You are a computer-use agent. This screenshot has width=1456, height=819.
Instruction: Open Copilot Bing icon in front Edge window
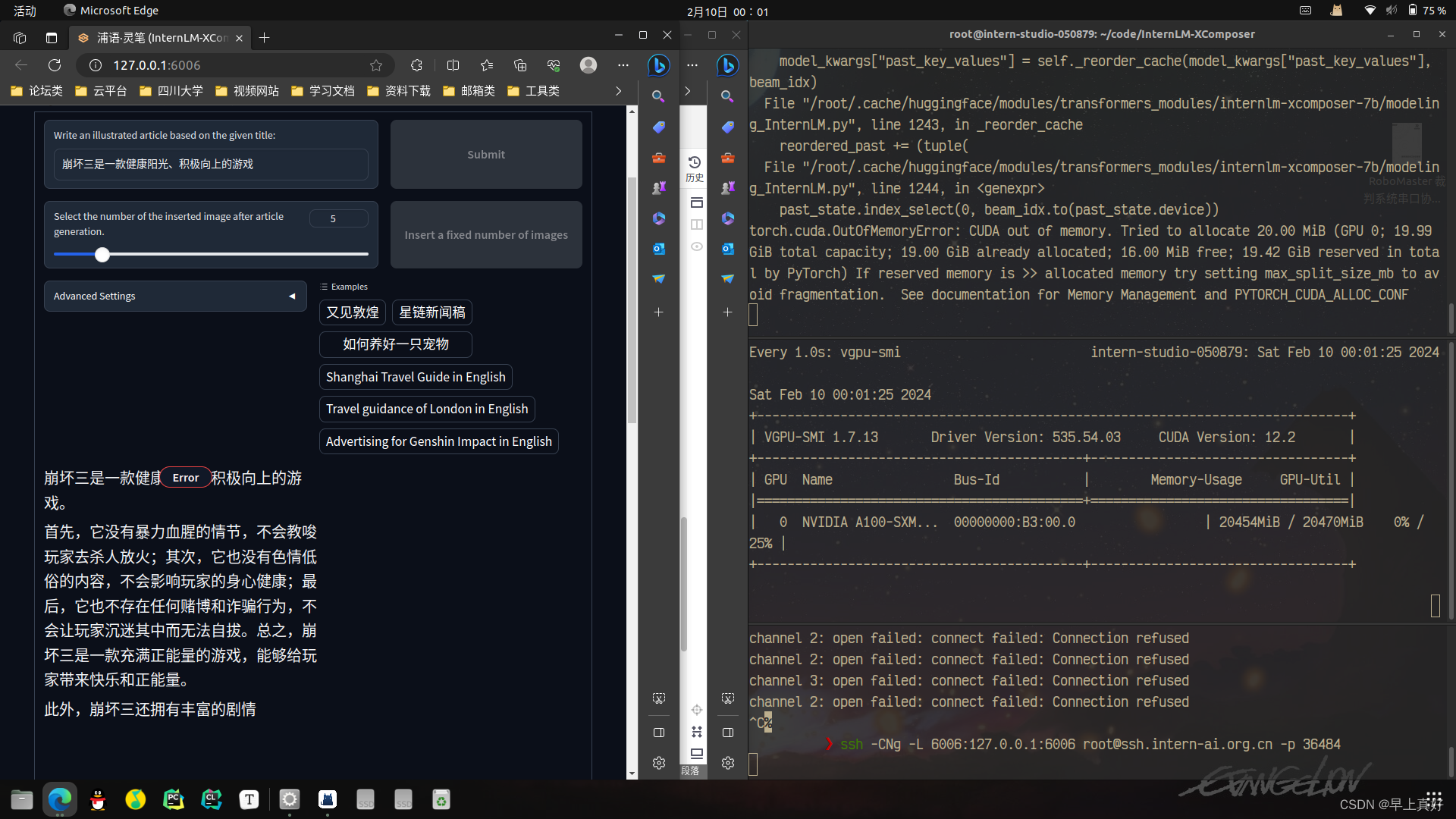(x=658, y=65)
